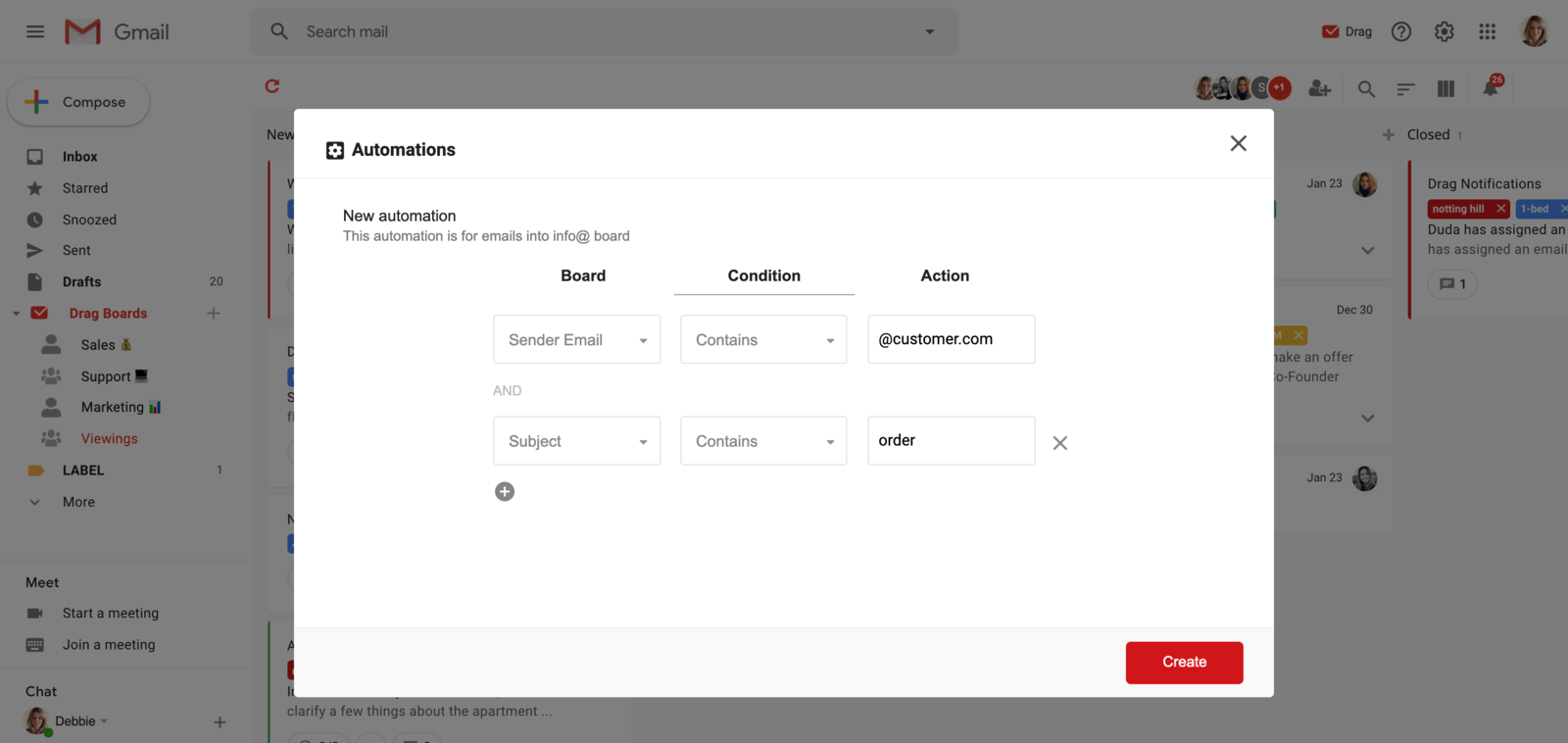Remove the notting hill tag
The image size is (1568, 743).
pos(1500,209)
